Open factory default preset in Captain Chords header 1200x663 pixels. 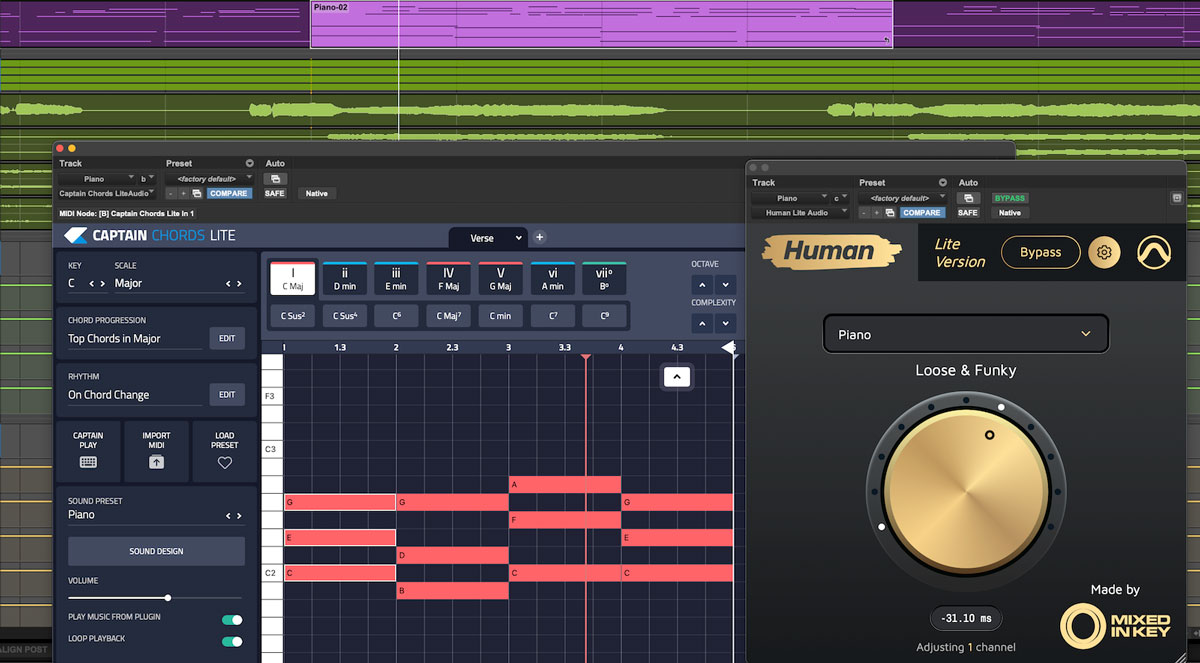click(x=210, y=178)
